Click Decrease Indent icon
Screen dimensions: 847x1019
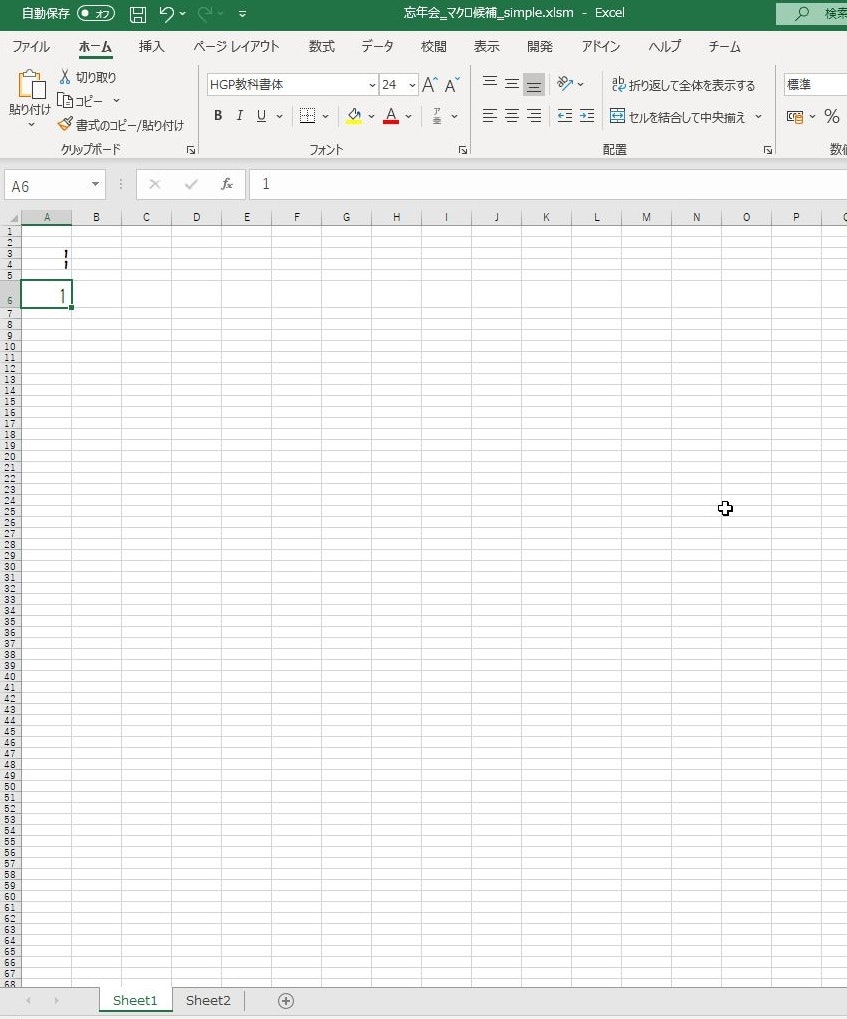tap(565, 116)
